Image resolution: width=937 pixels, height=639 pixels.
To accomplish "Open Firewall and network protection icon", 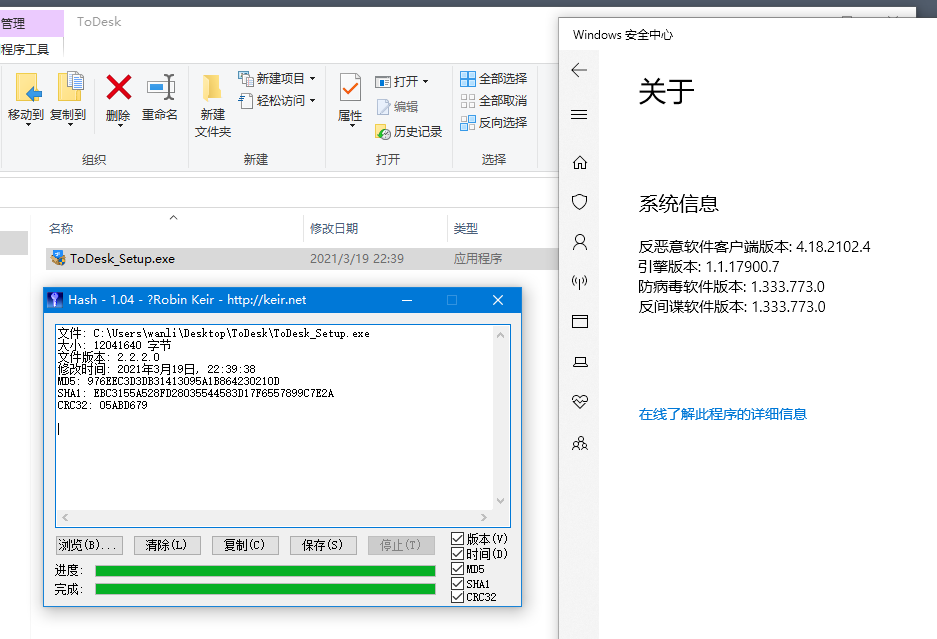I will [580, 282].
